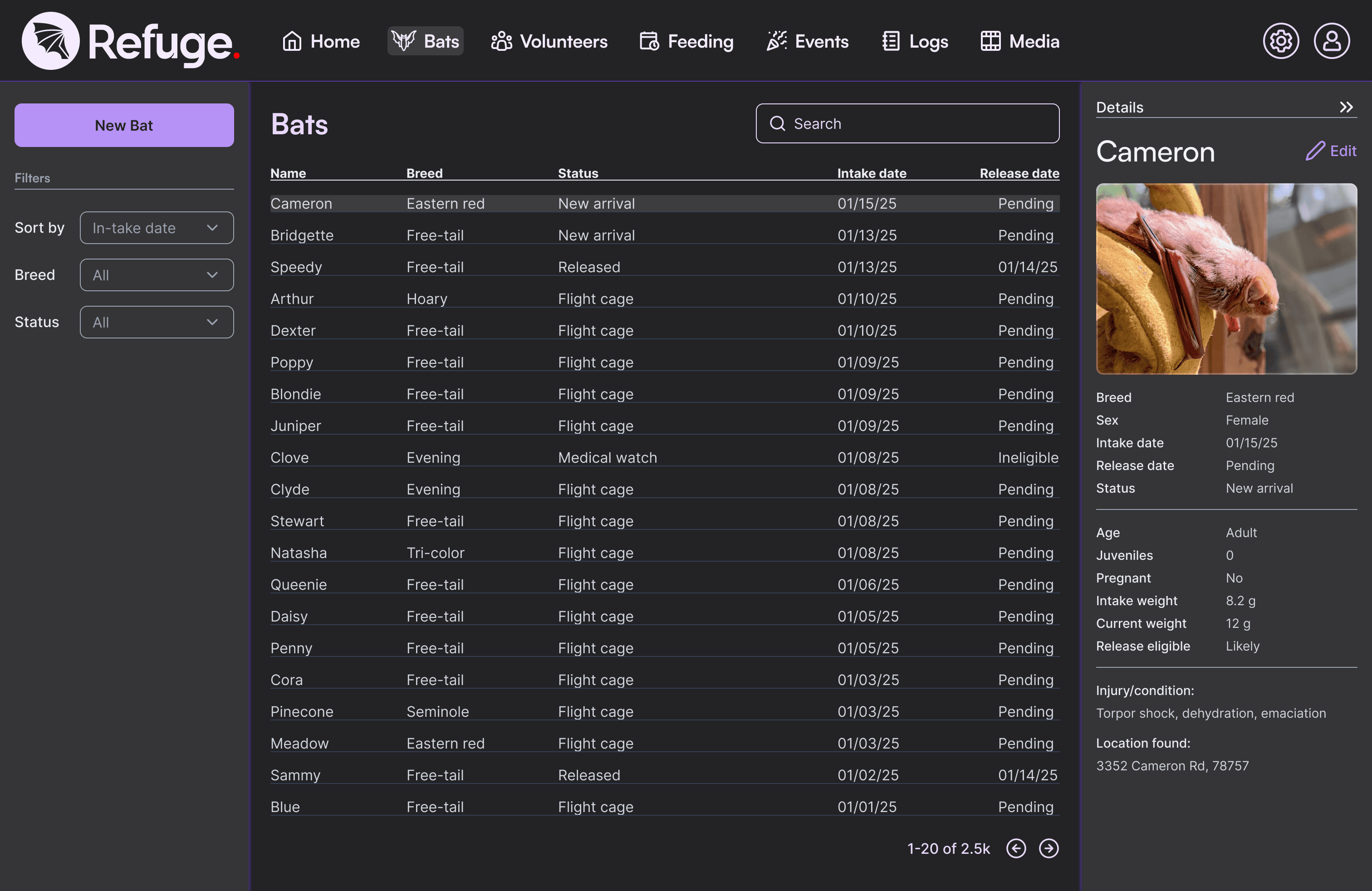Open the user profile icon

(x=1331, y=41)
